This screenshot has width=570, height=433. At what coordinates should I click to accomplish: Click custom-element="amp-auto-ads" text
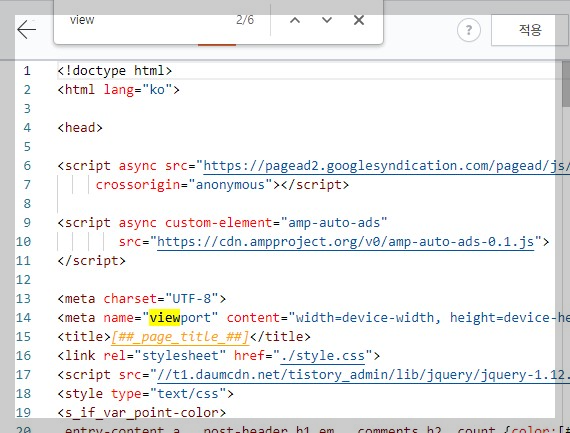coord(276,222)
